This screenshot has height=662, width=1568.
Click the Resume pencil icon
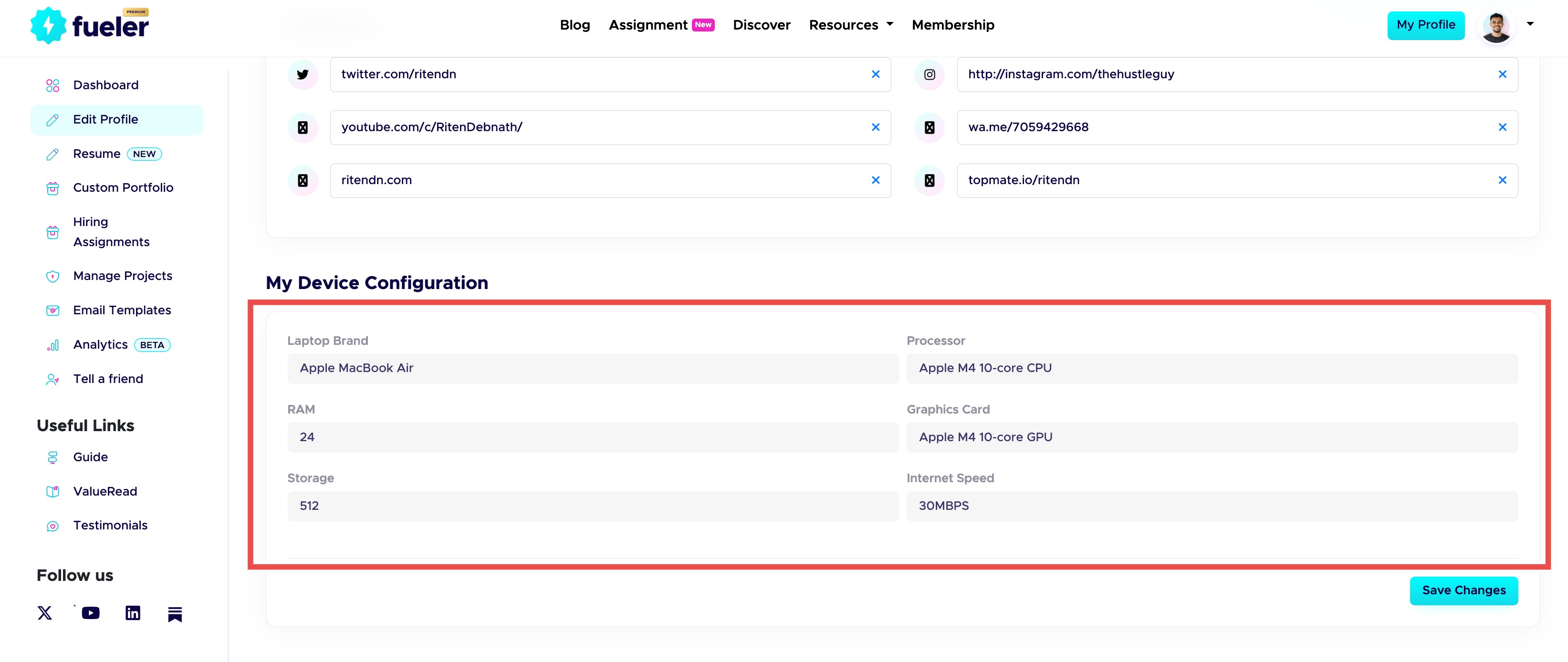point(53,154)
